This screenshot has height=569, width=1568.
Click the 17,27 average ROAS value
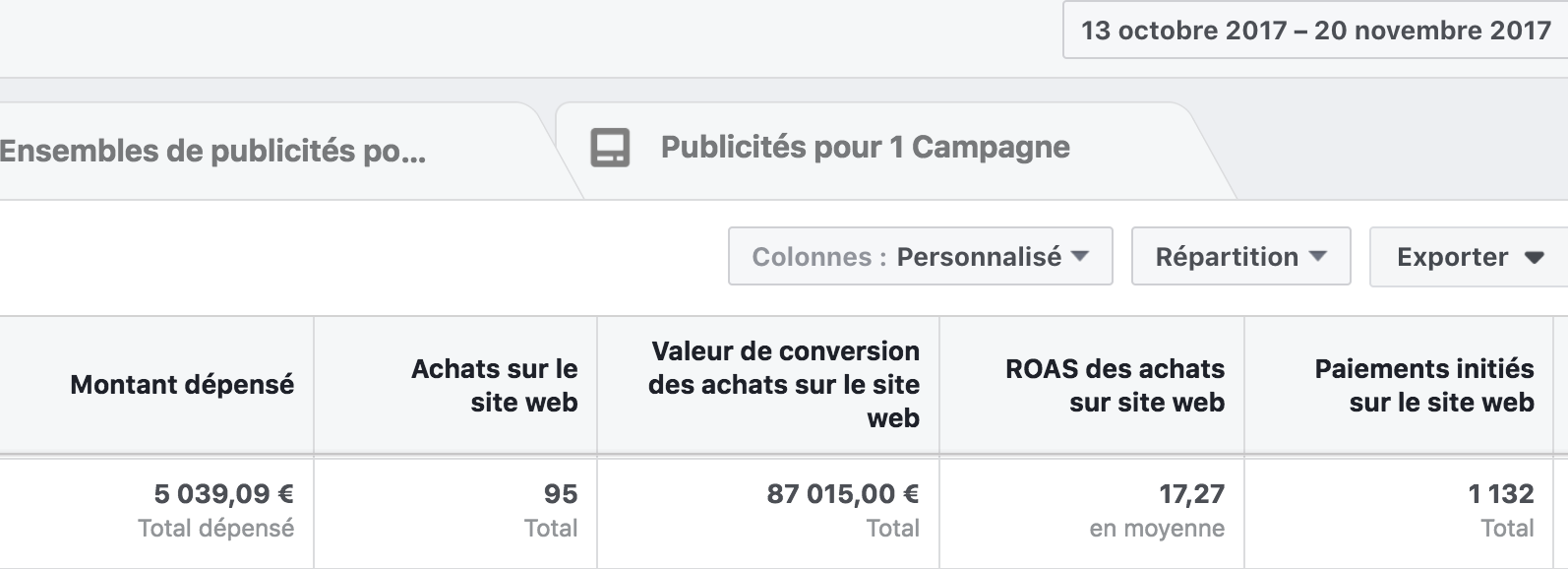coord(1192,494)
